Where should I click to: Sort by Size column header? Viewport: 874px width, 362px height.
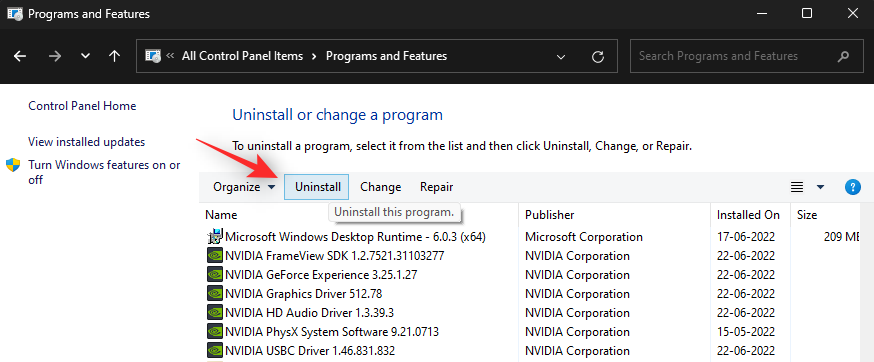coord(807,215)
